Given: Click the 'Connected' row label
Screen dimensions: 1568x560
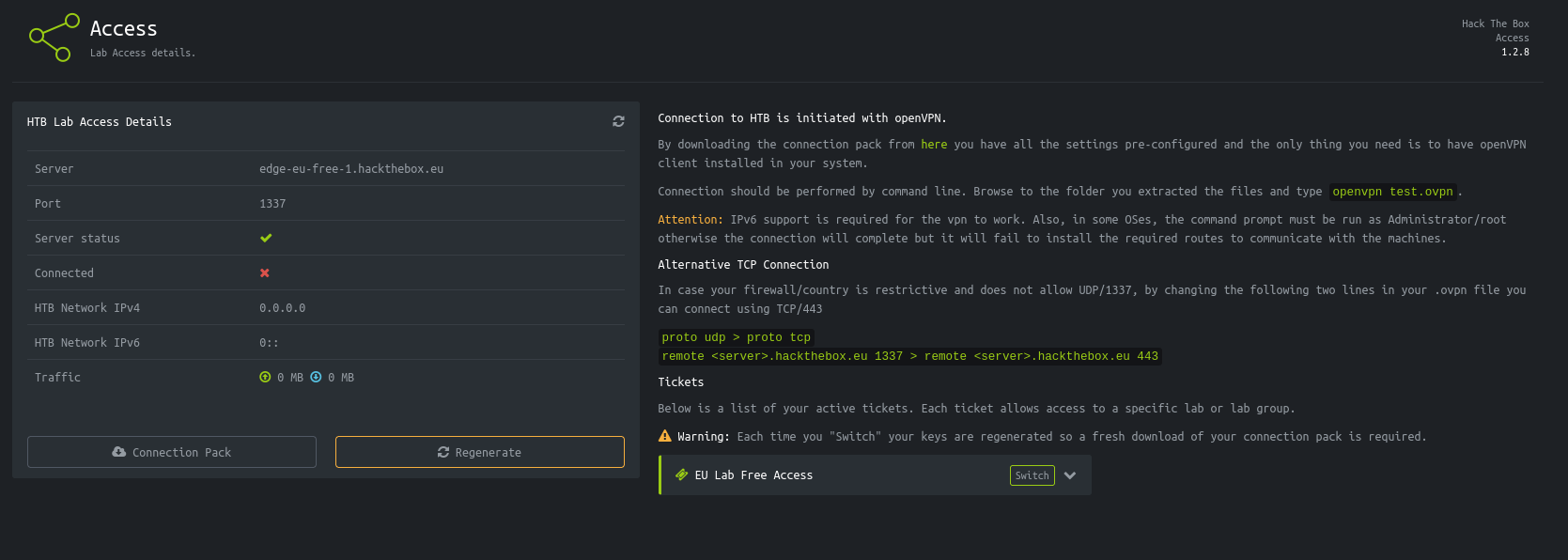Looking at the screenshot, I should [x=64, y=273].
